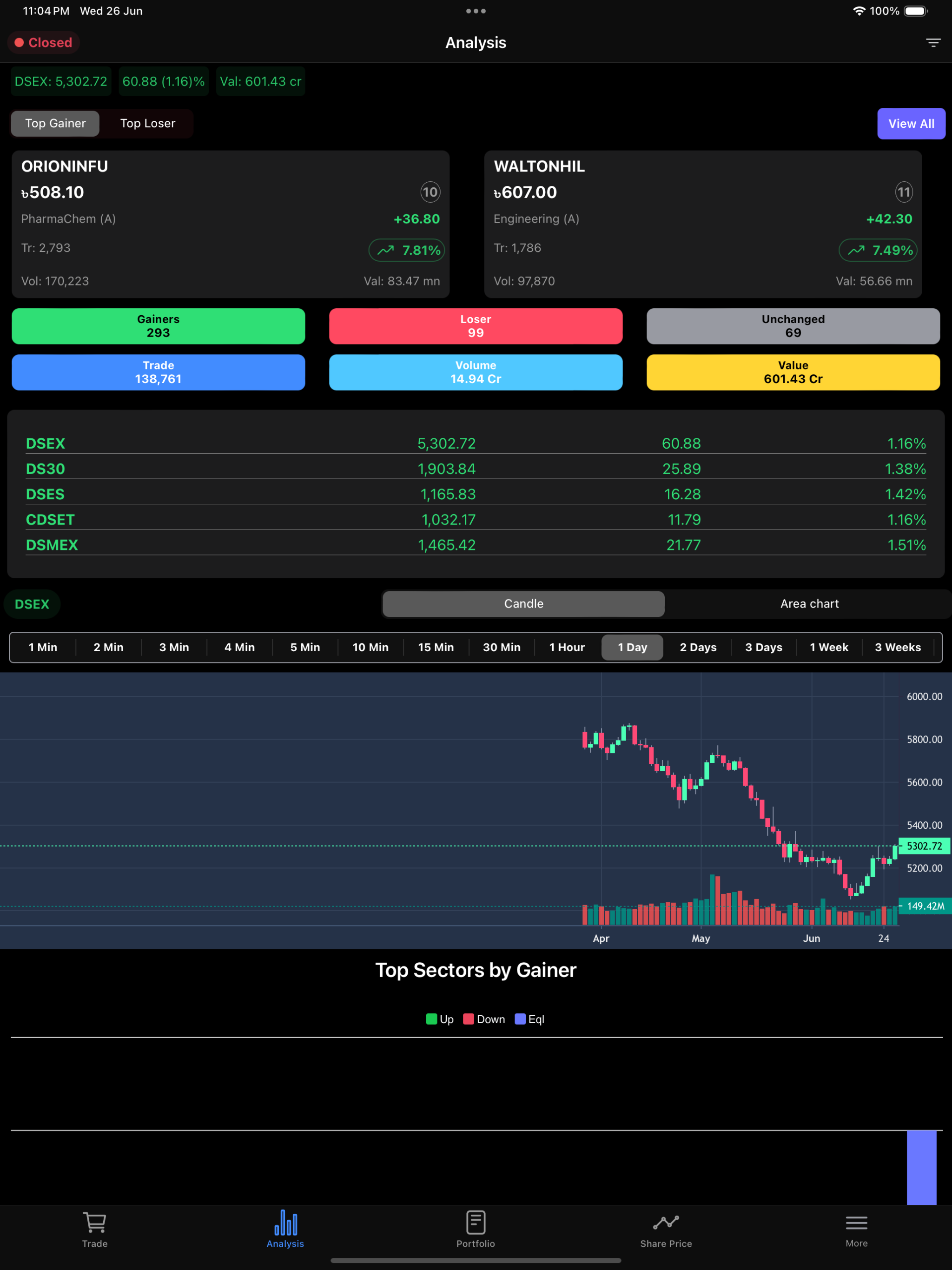
Task: Tap the Trade cart icon
Action: [x=95, y=1223]
